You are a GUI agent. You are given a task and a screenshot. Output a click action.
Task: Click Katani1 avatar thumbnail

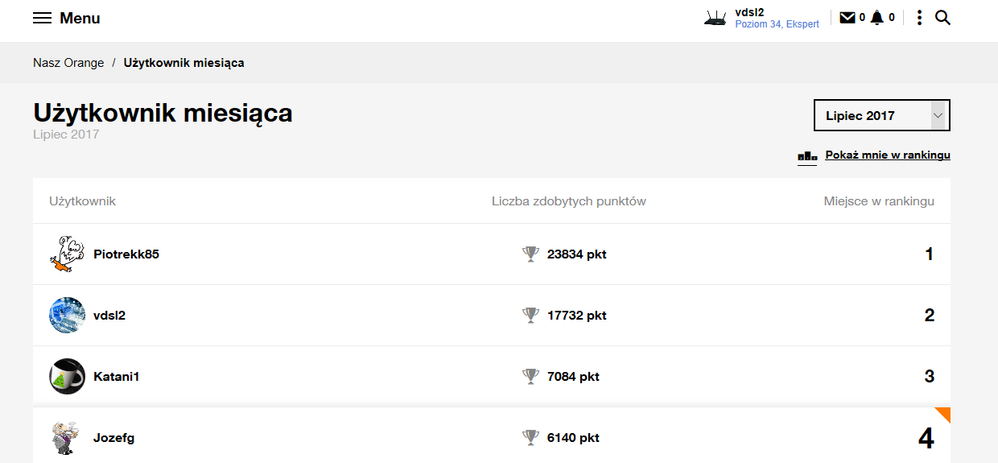66,377
